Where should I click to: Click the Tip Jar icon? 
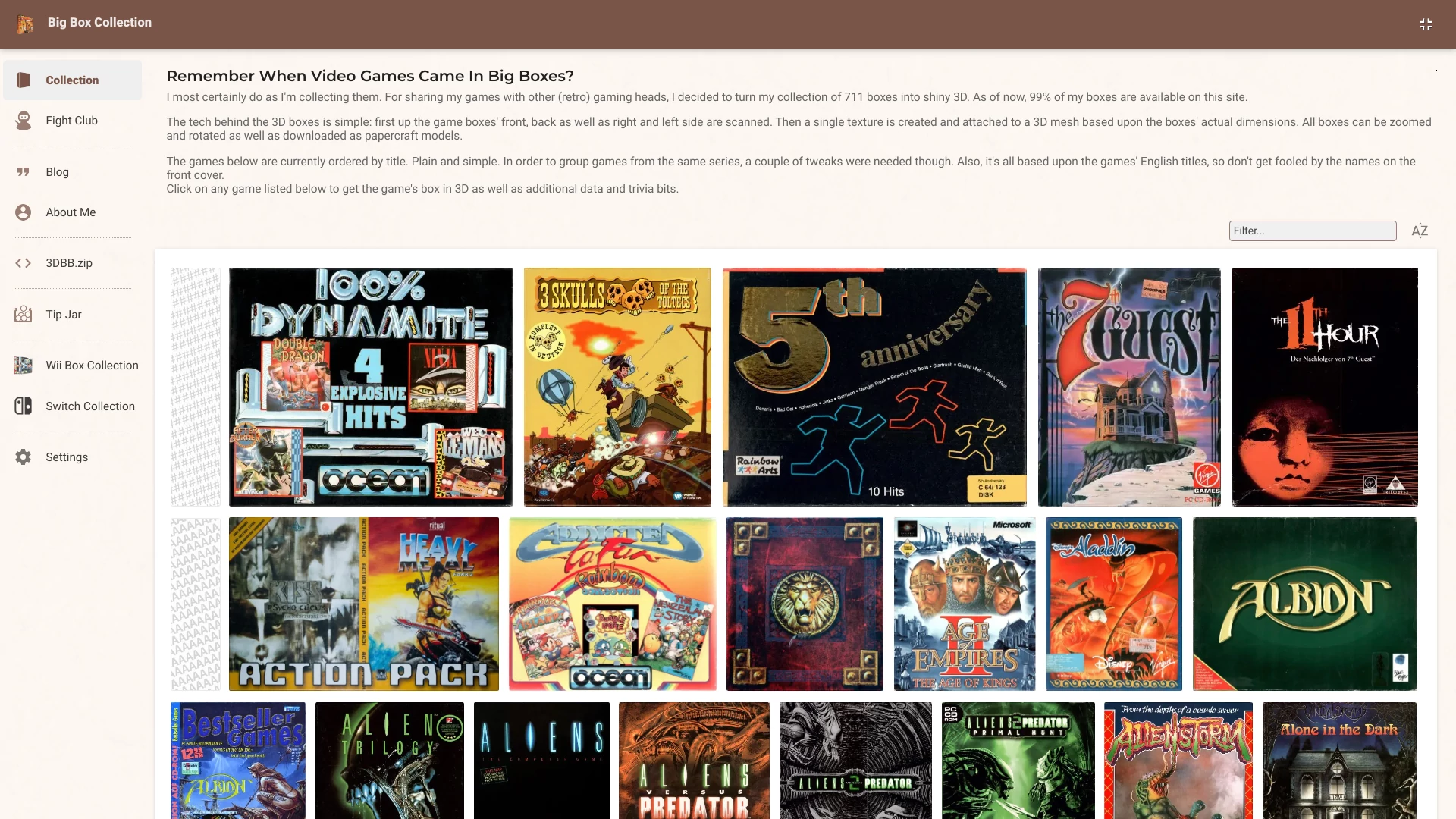point(24,314)
